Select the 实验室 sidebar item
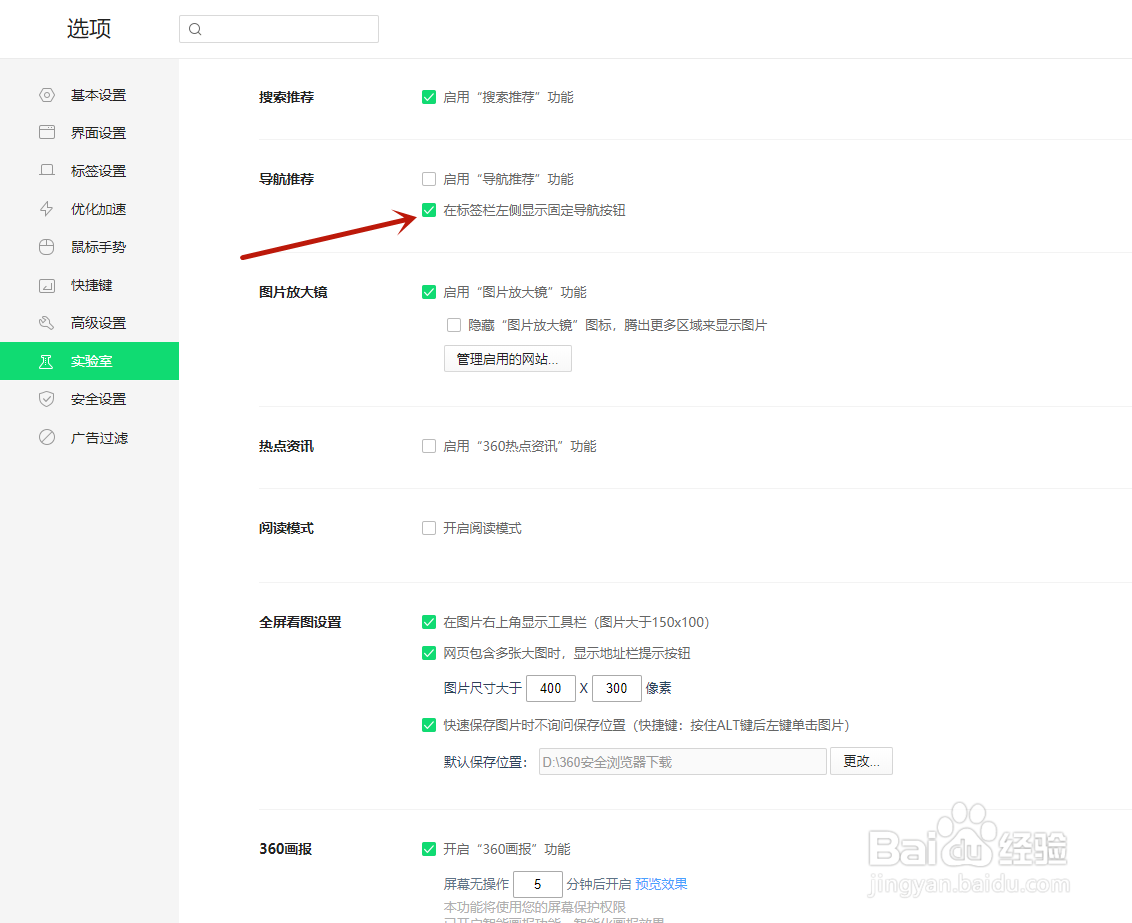Image resolution: width=1132 pixels, height=923 pixels. pos(90,361)
